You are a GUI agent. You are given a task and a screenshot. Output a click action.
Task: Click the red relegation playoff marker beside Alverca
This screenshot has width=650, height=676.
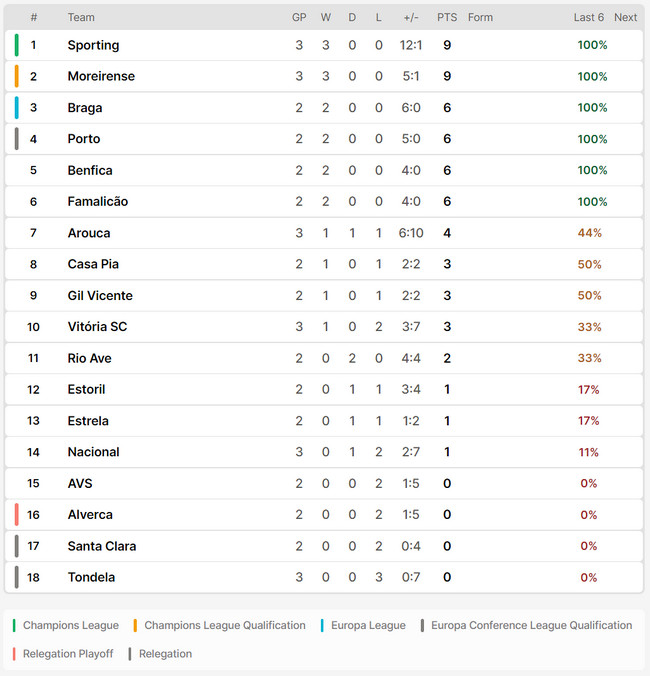16,515
